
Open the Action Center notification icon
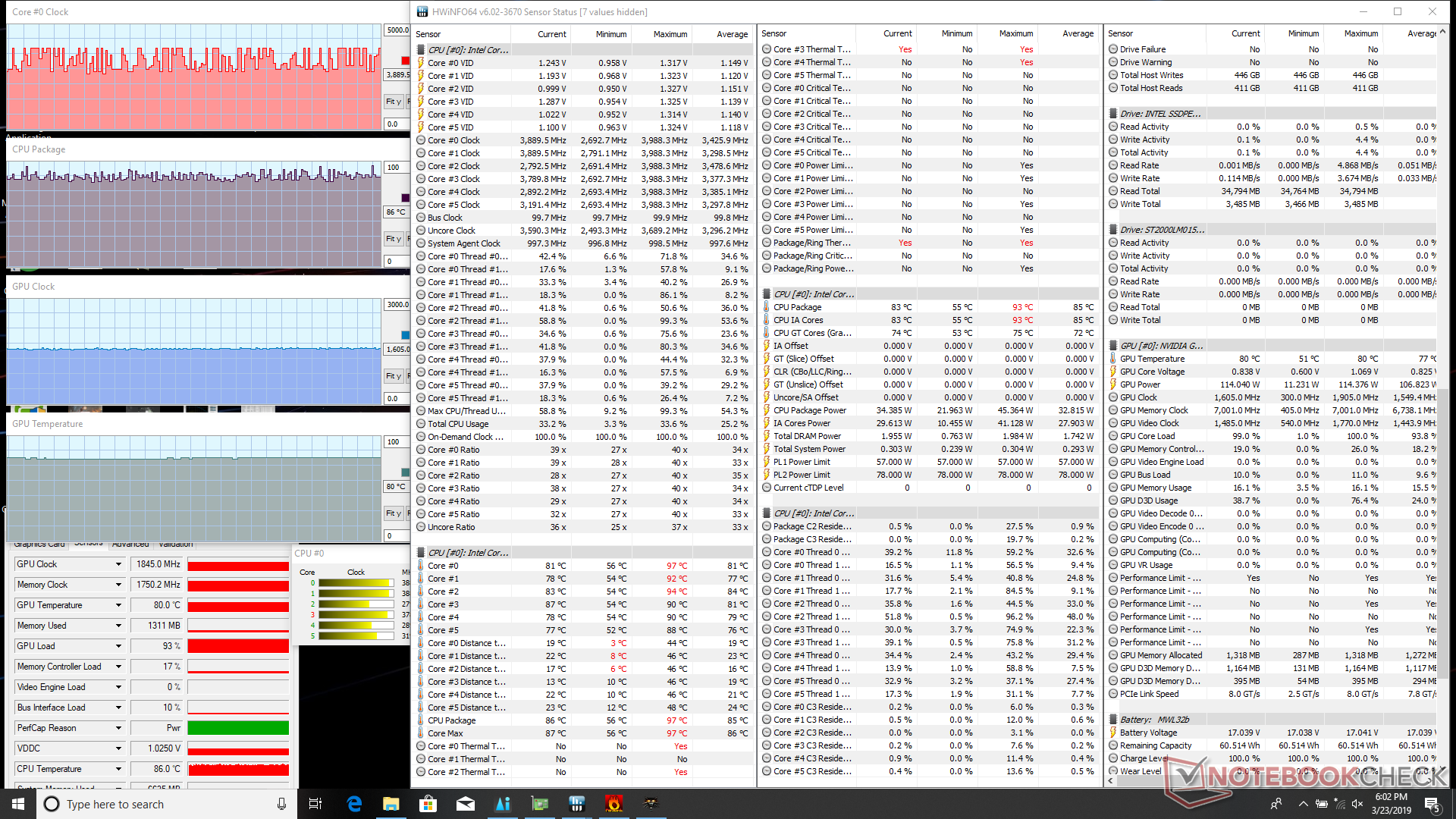pos(1431,804)
